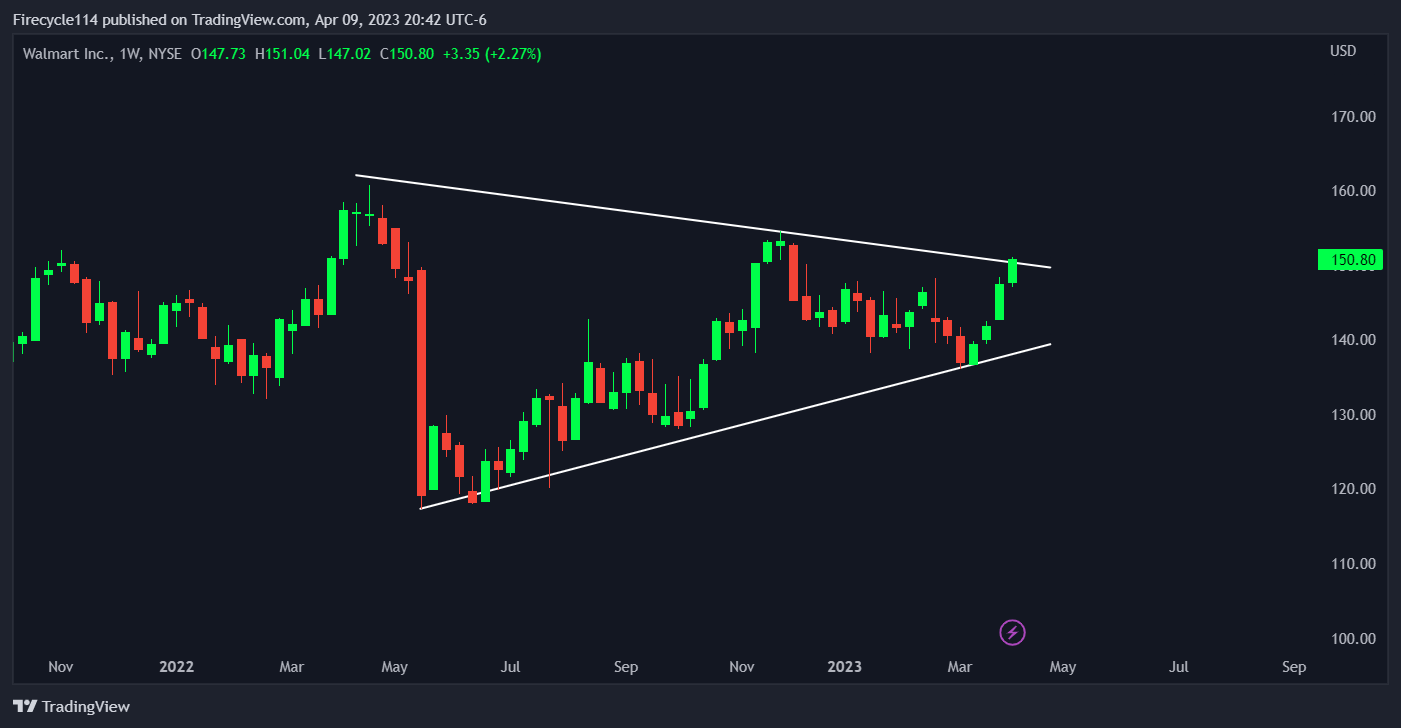Click the low value 'L147.02'

click(344, 54)
